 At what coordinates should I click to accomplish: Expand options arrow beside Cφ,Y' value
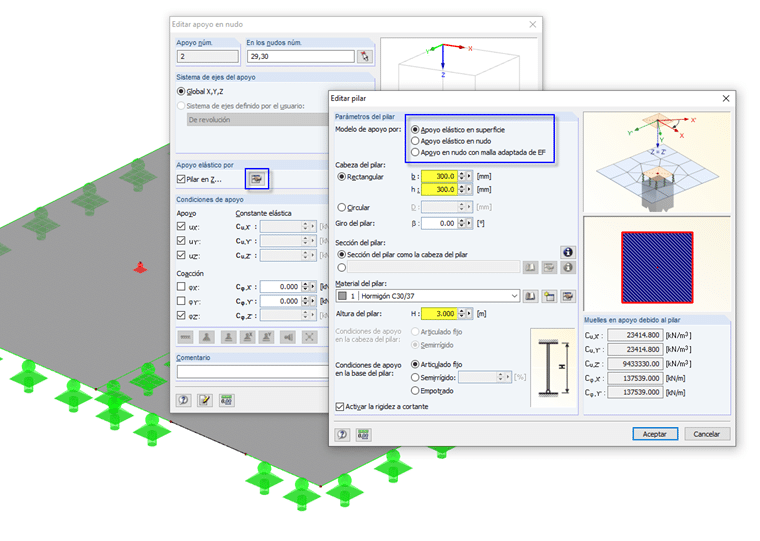[x=313, y=301]
